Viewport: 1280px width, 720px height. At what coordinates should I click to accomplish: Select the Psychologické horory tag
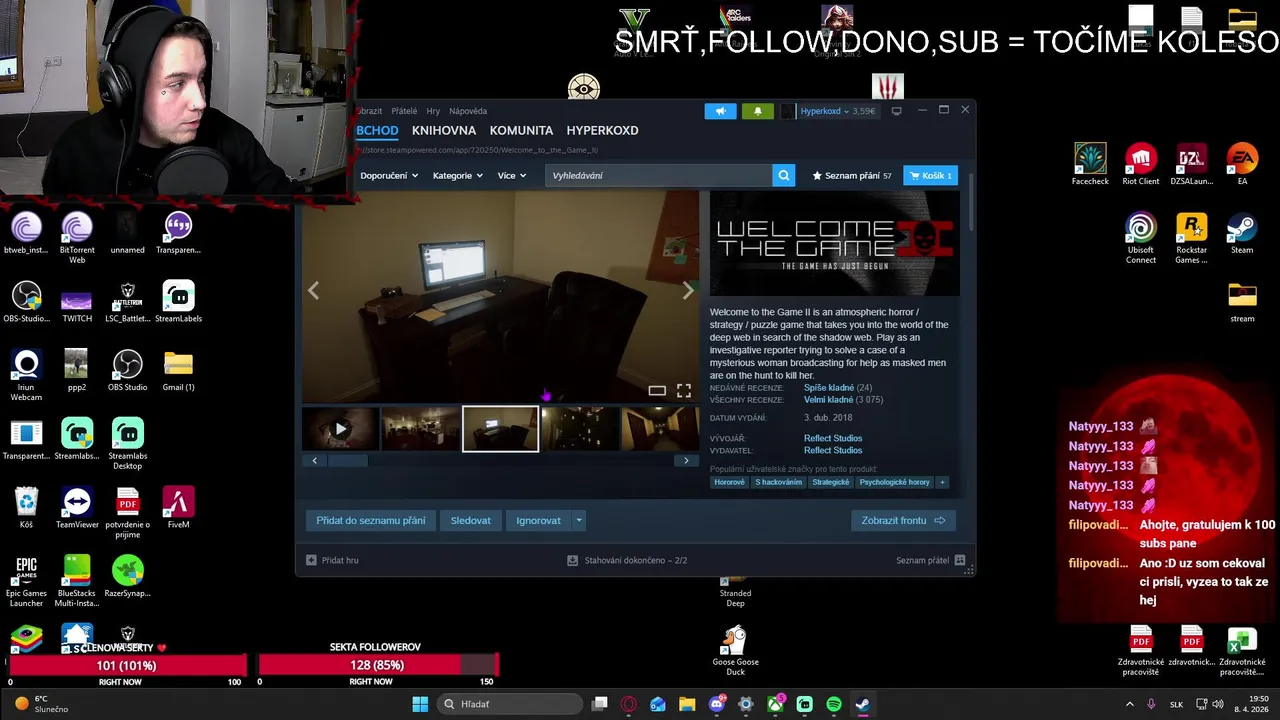895,482
